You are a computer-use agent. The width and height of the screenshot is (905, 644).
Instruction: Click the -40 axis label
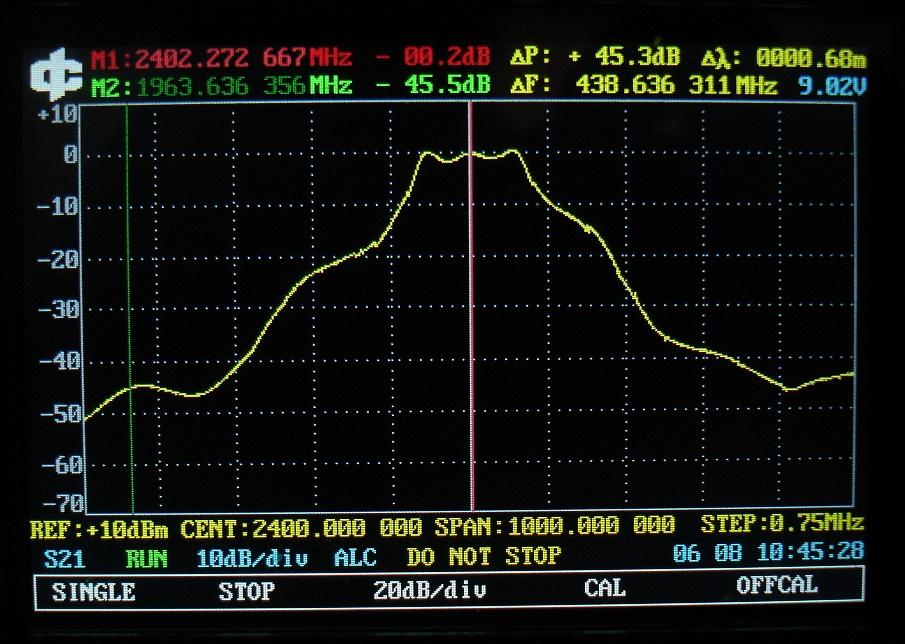point(59,361)
